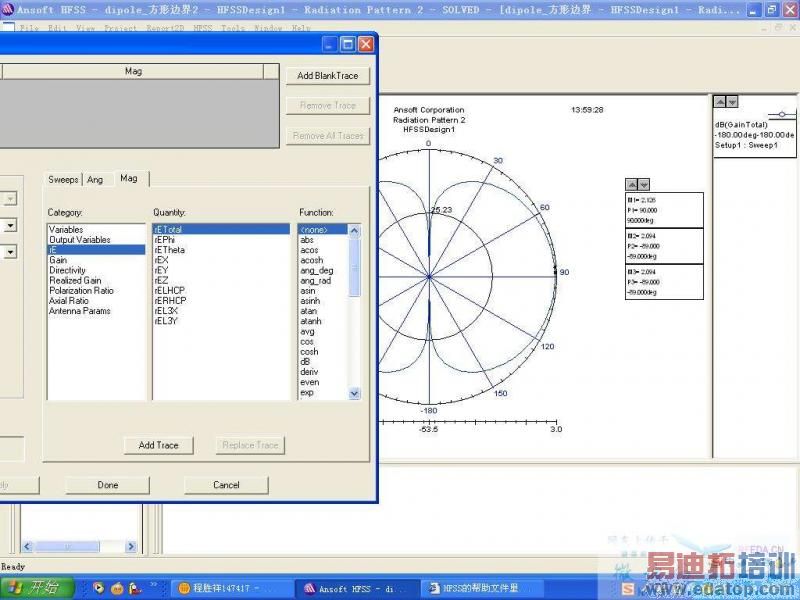The width and height of the screenshot is (800, 600).
Task: Switch to the Sweeps tab
Action: point(63,180)
